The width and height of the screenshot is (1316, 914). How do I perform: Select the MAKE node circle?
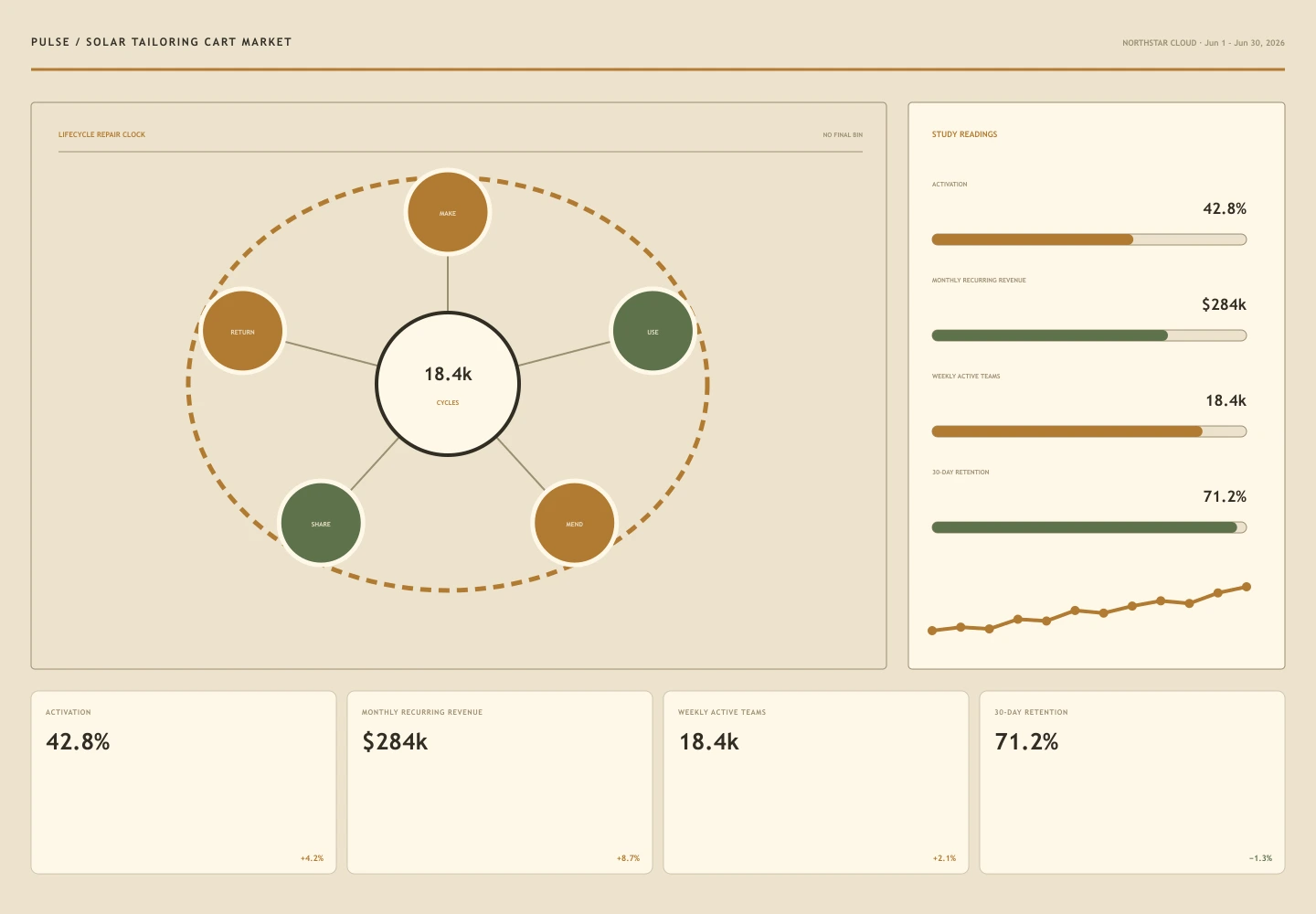click(448, 212)
